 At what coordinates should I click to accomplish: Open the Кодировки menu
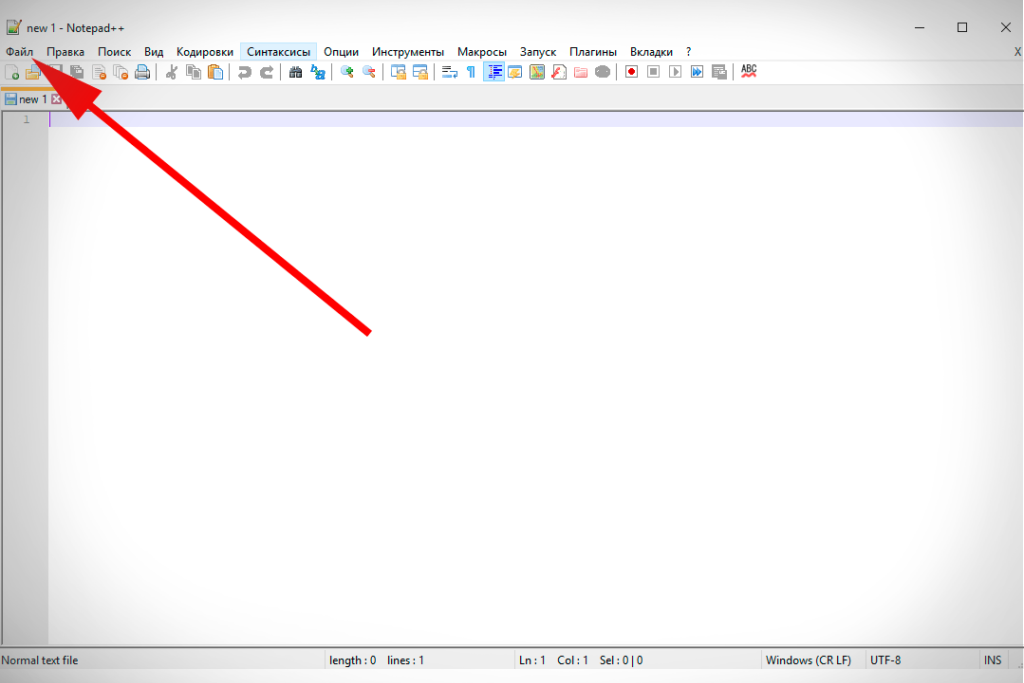204,52
